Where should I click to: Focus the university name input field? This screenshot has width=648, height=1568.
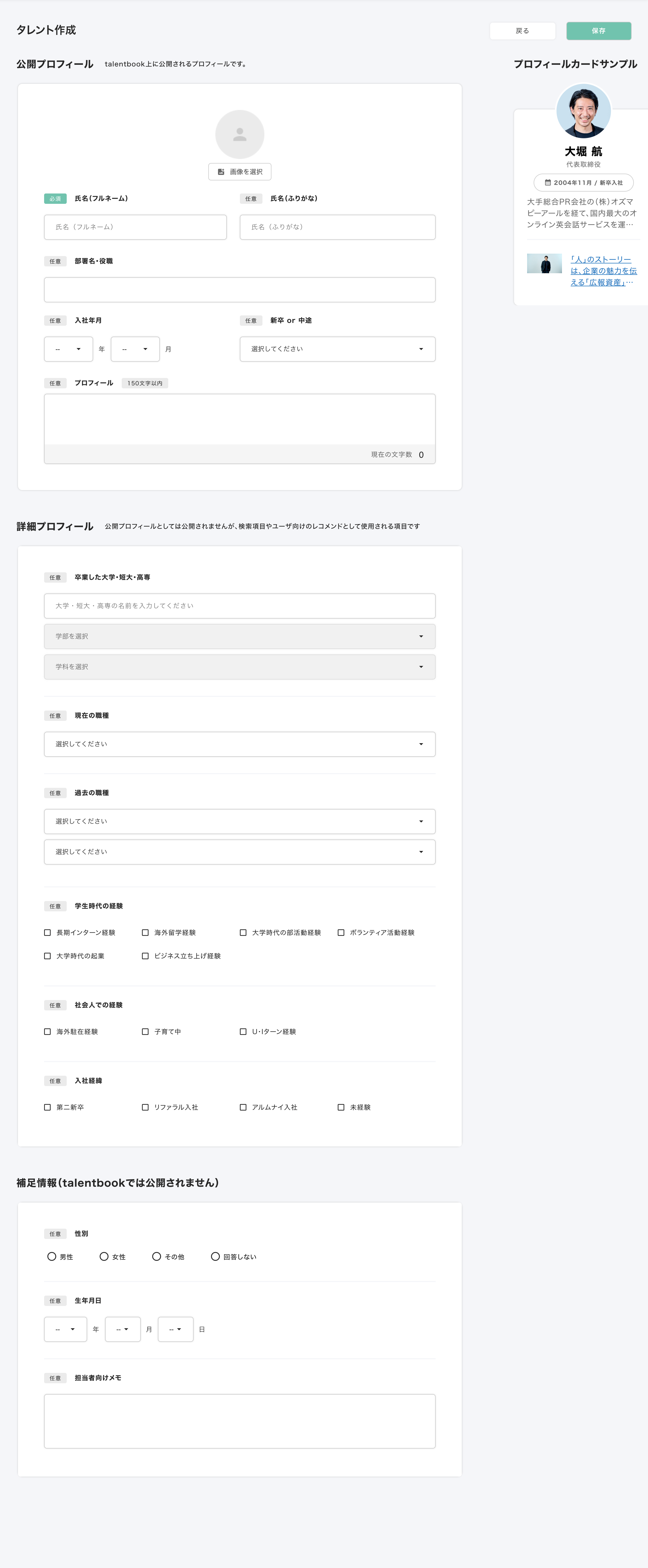240,606
